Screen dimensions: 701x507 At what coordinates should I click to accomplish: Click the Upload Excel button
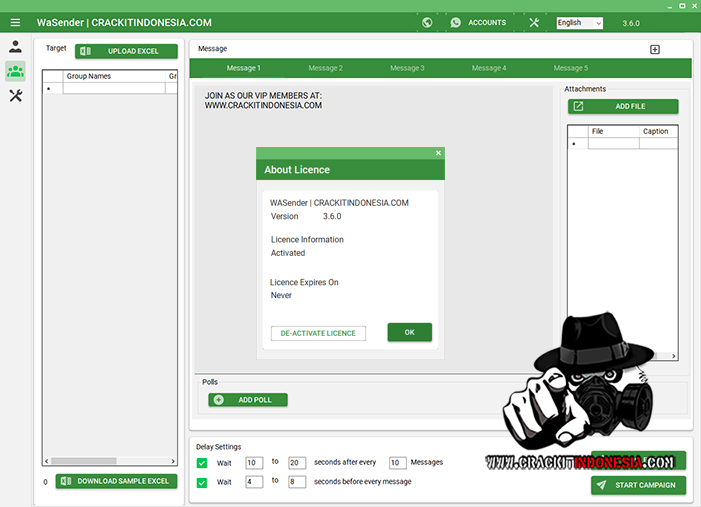point(126,51)
